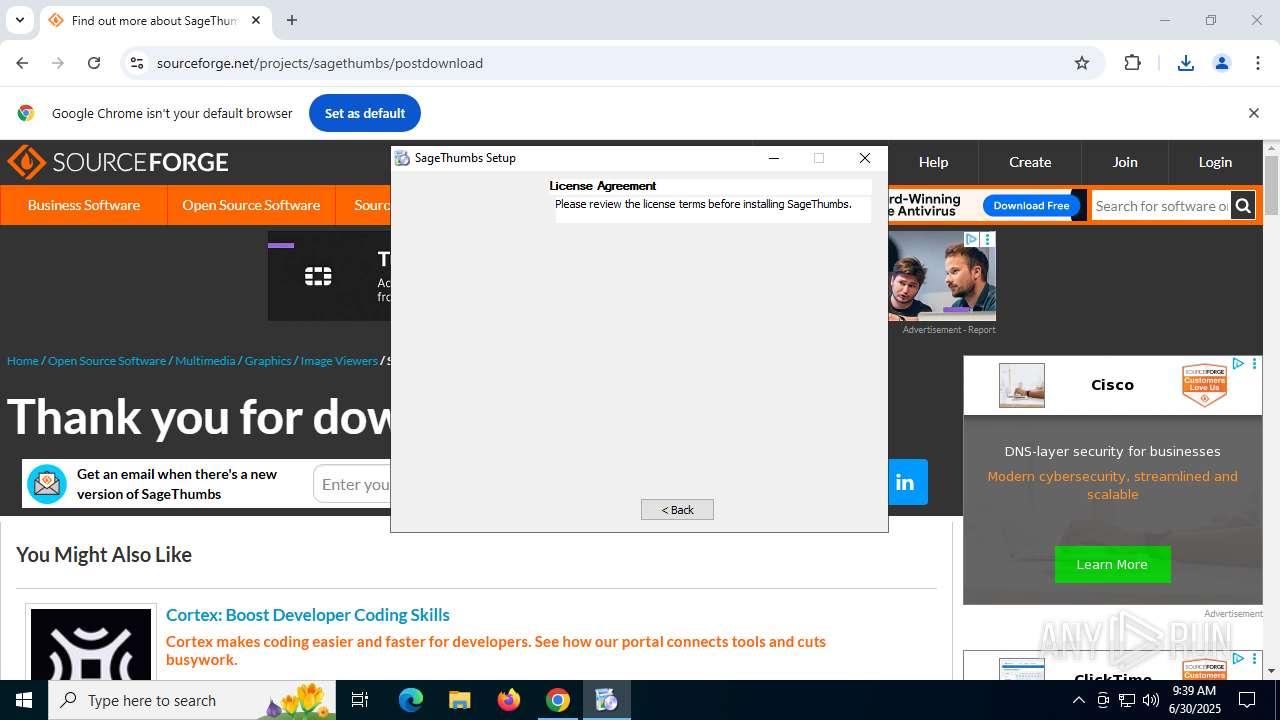The image size is (1280, 720).
Task: Launch Microsoft Edge from the taskbar
Action: [x=411, y=700]
